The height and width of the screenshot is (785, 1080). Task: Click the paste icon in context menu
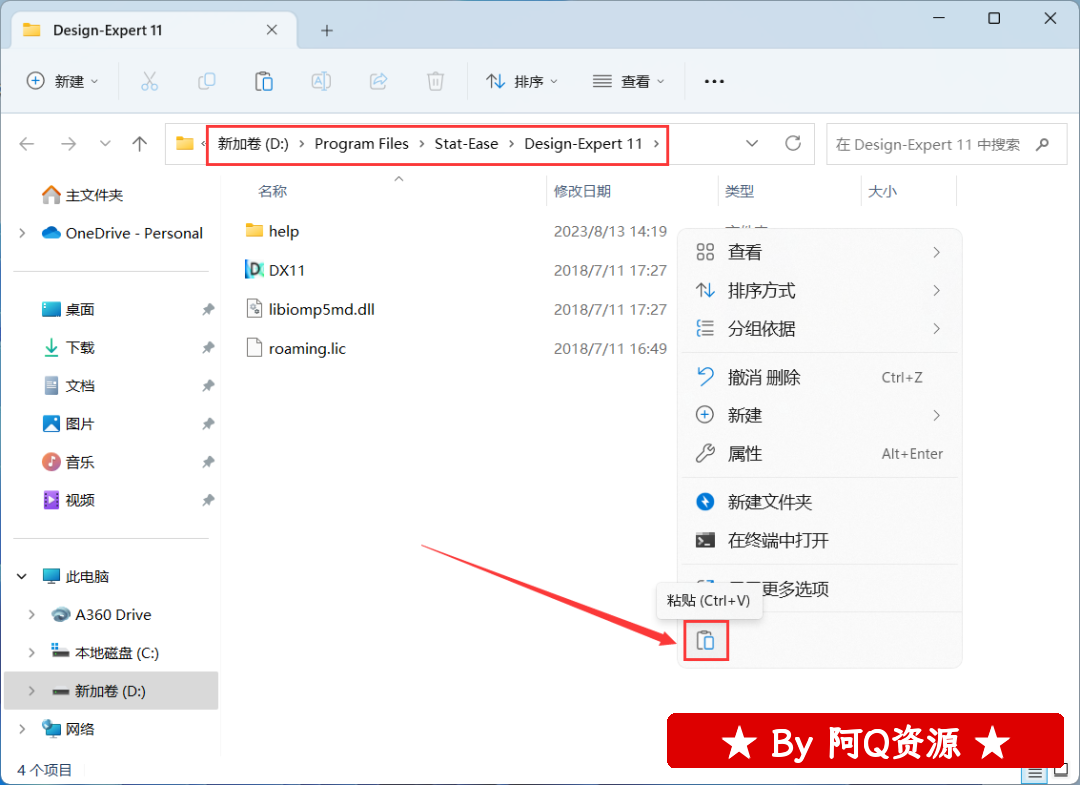tap(705, 640)
